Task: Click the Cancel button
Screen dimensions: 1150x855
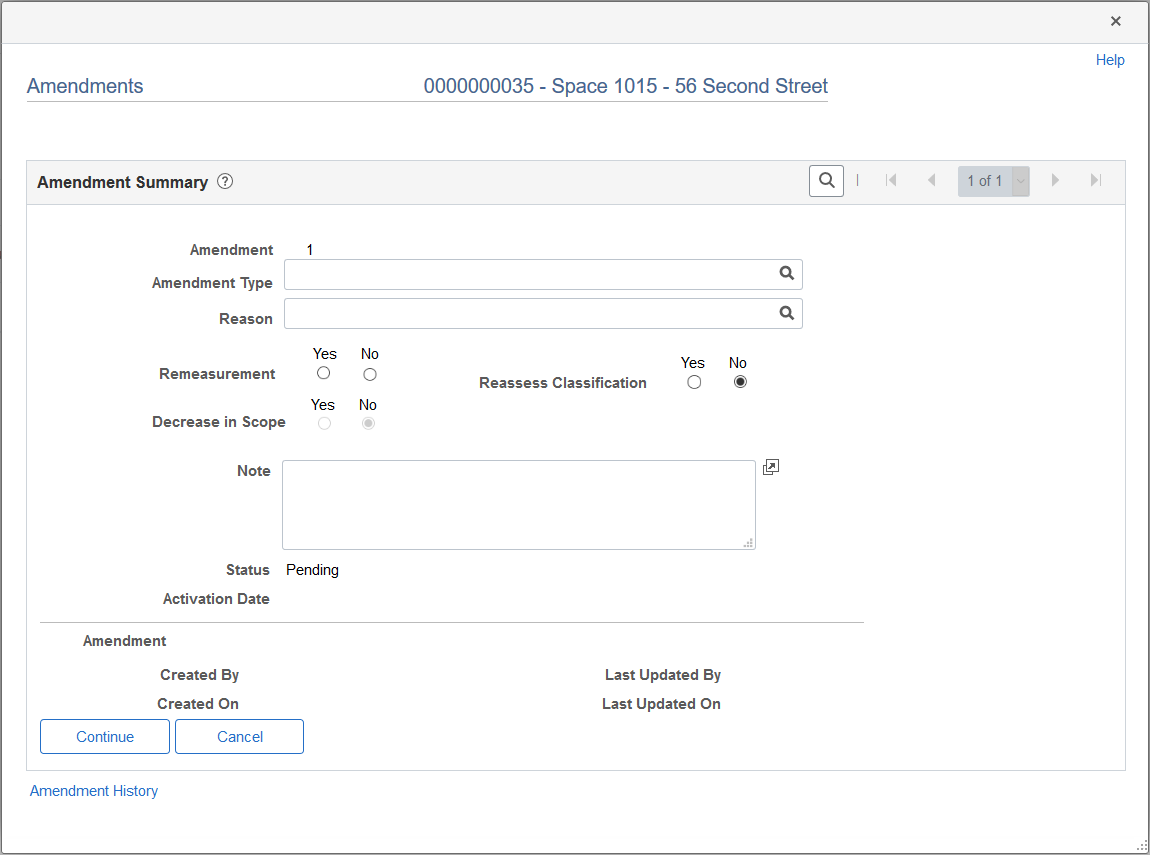Action: (239, 736)
